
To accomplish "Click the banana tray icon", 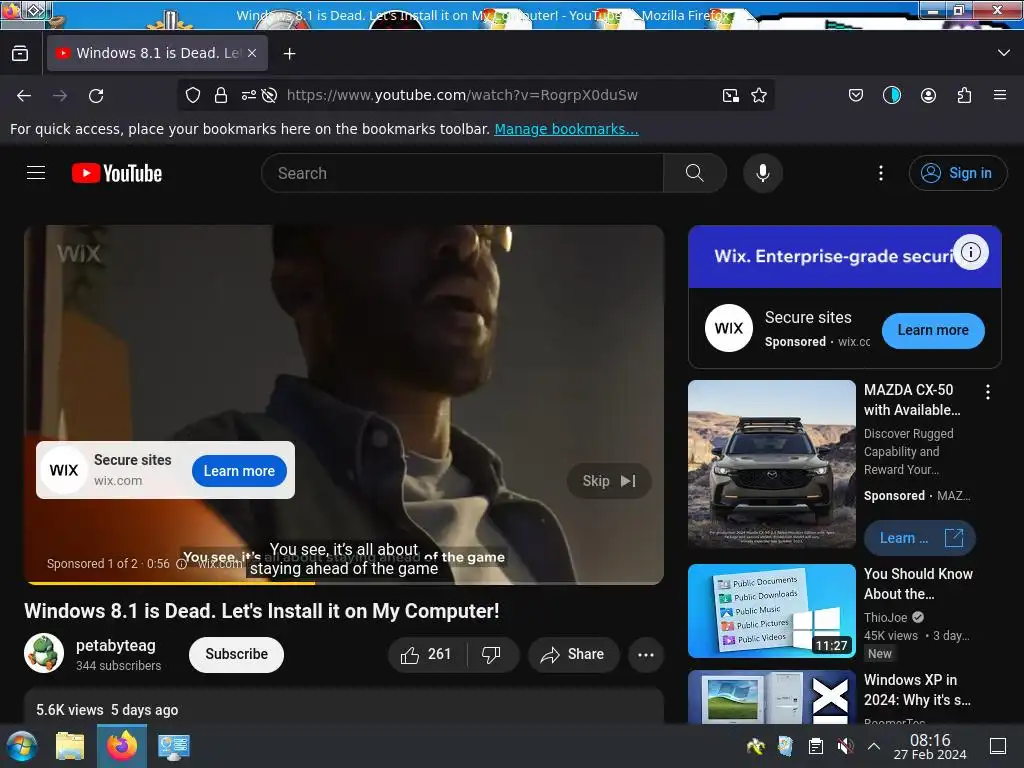I will [x=756, y=746].
